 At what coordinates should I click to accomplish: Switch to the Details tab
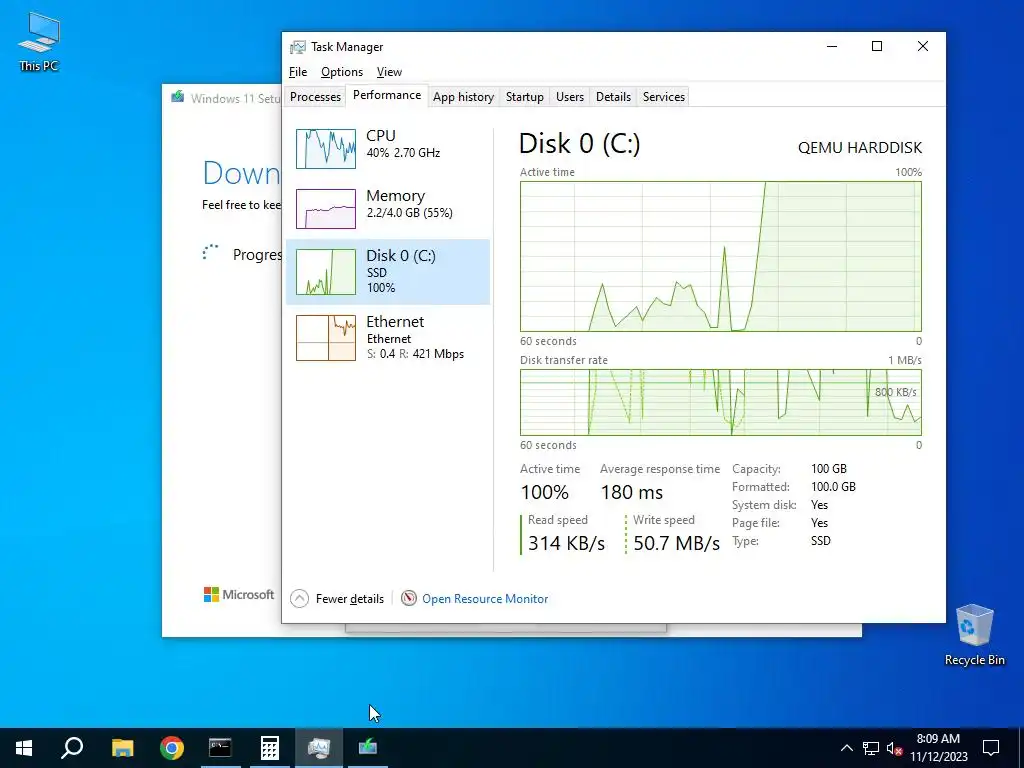click(613, 97)
